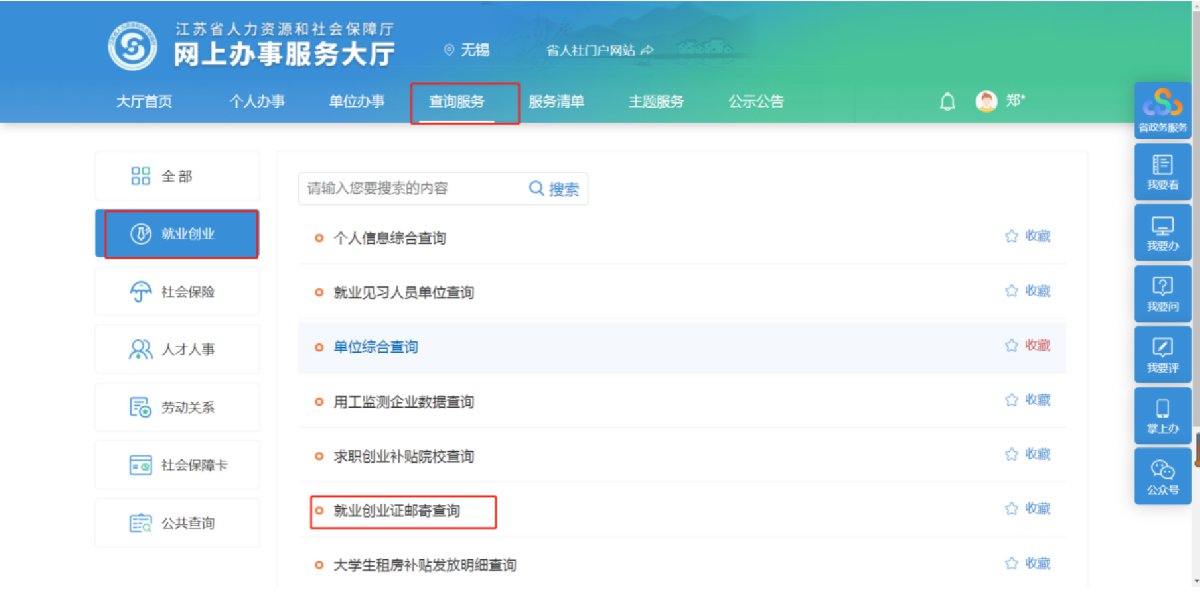Visit the 省人社门户网站 link

pos(599,50)
